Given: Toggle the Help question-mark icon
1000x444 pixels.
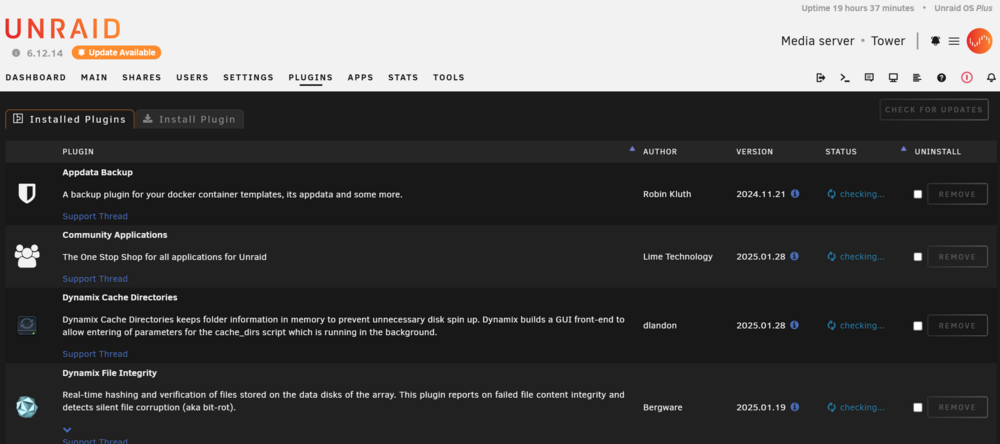Looking at the screenshot, I should click(941, 78).
